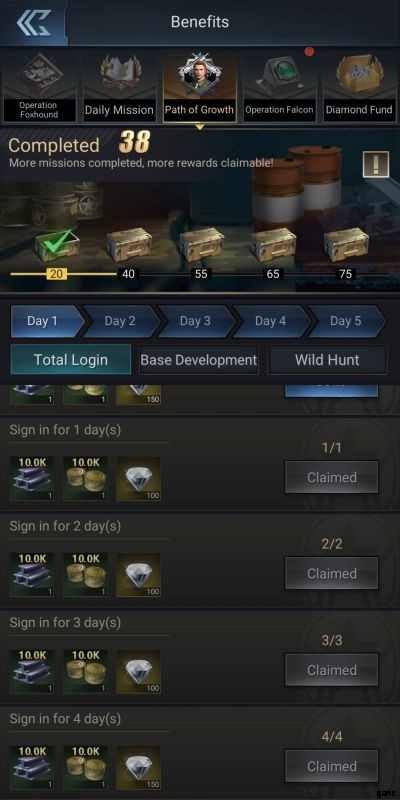Open the Diamond Fund chest icon
Screen dimensions: 400x800
(x=359, y=87)
